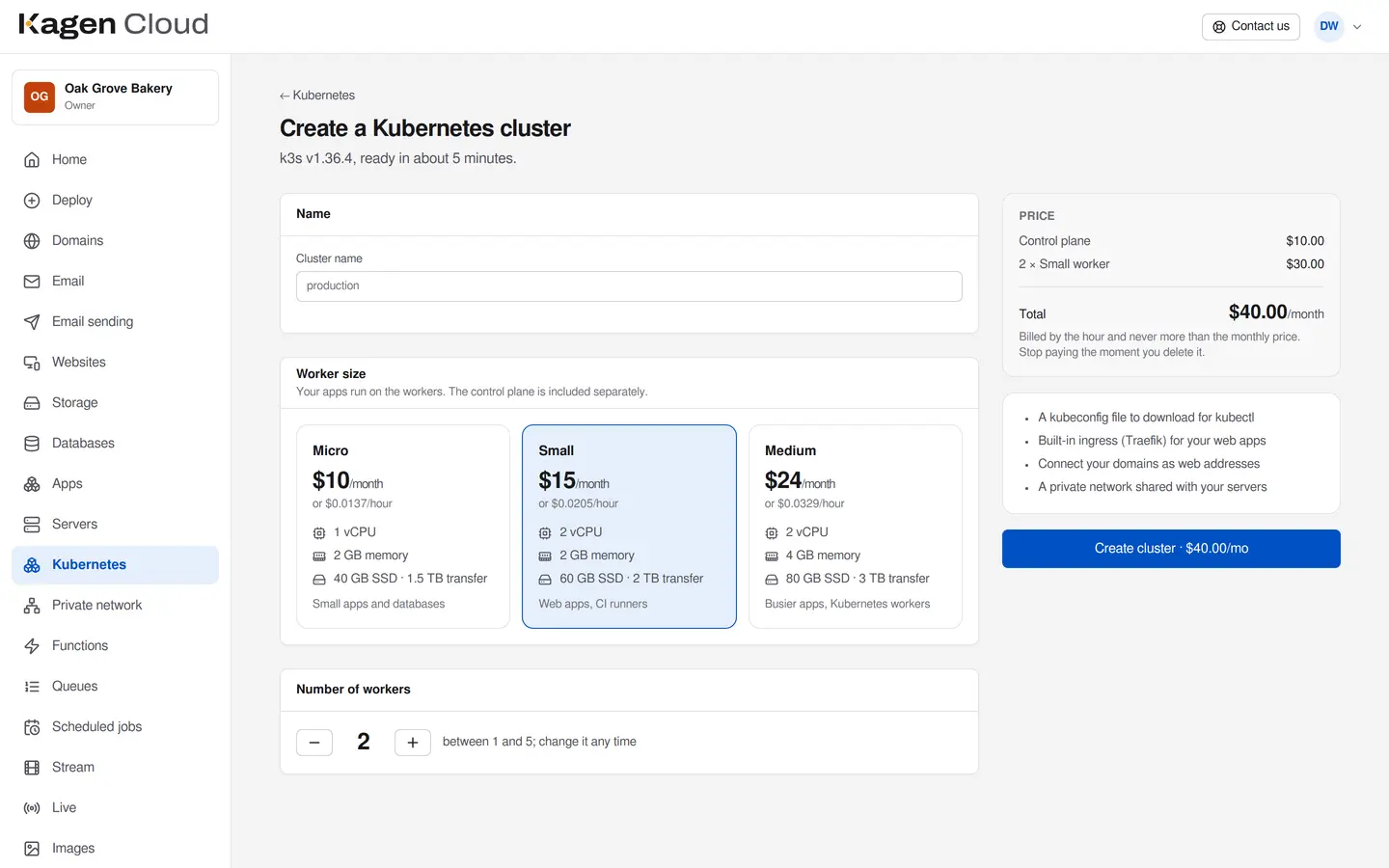The width and height of the screenshot is (1389, 868).
Task: Click the Servers rack icon
Action: [32, 525]
